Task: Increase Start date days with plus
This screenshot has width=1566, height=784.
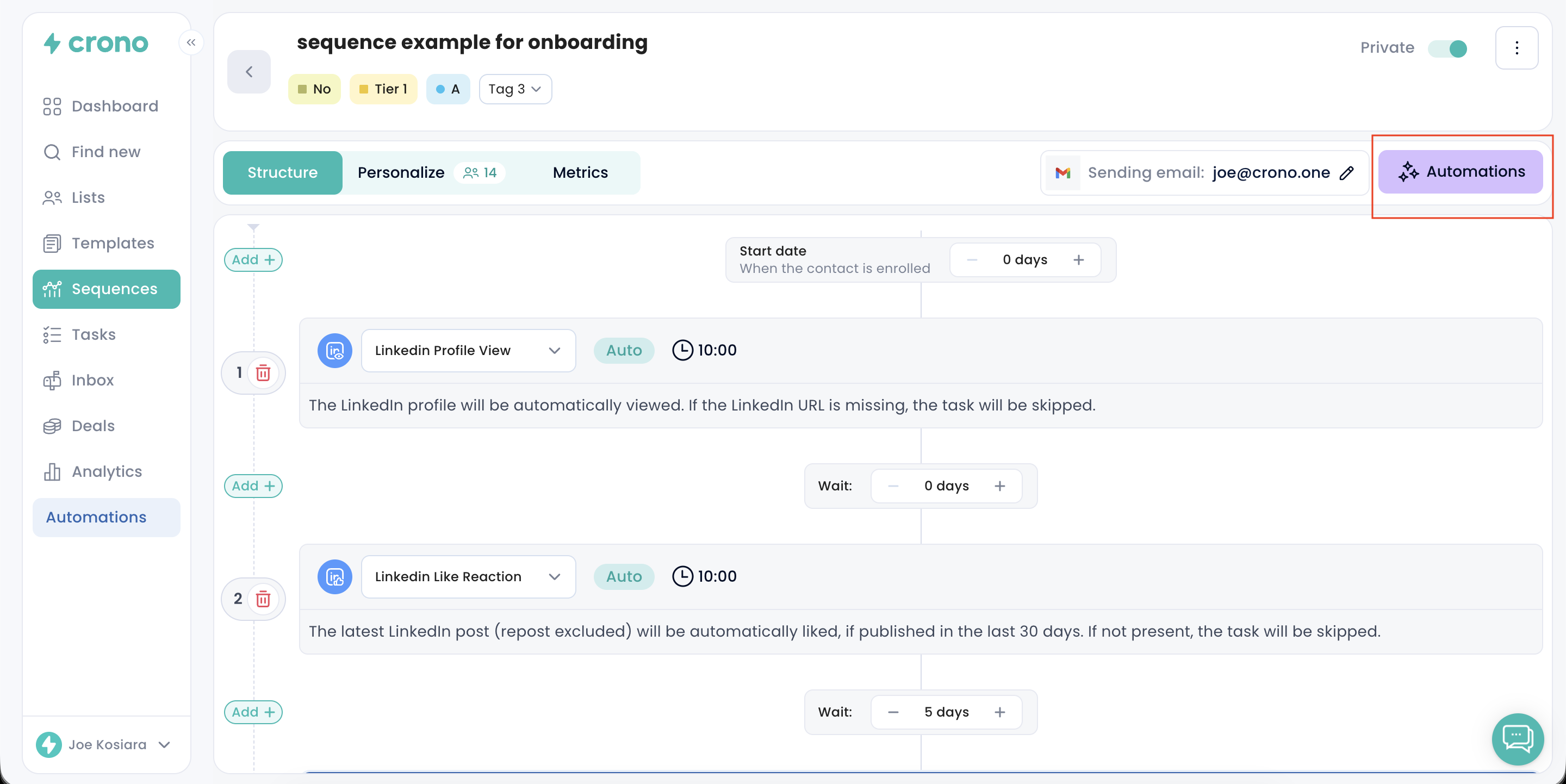Action: [1078, 259]
